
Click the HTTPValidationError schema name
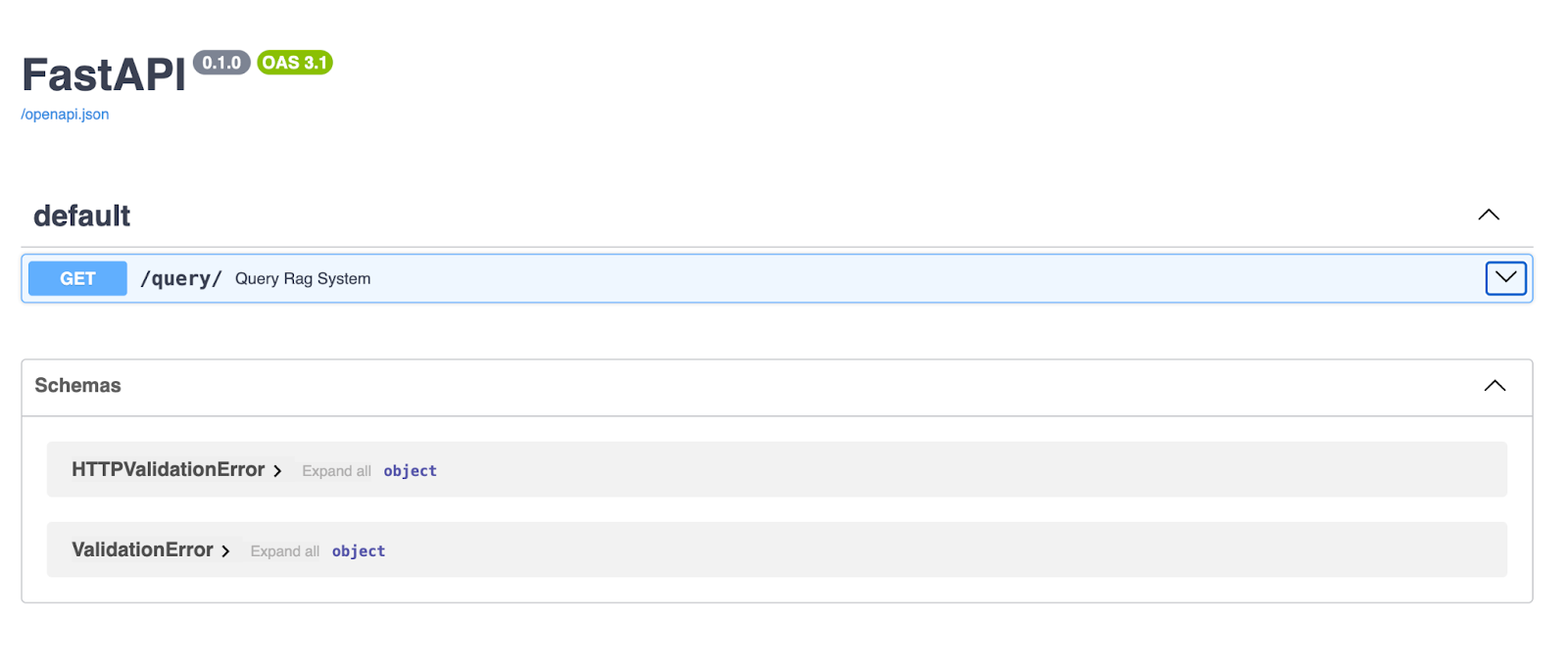(x=167, y=469)
